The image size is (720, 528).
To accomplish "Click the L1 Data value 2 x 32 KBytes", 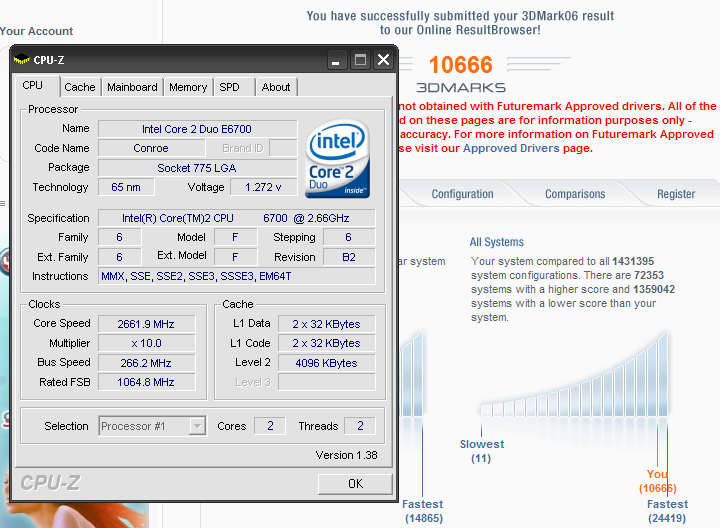I will point(326,324).
